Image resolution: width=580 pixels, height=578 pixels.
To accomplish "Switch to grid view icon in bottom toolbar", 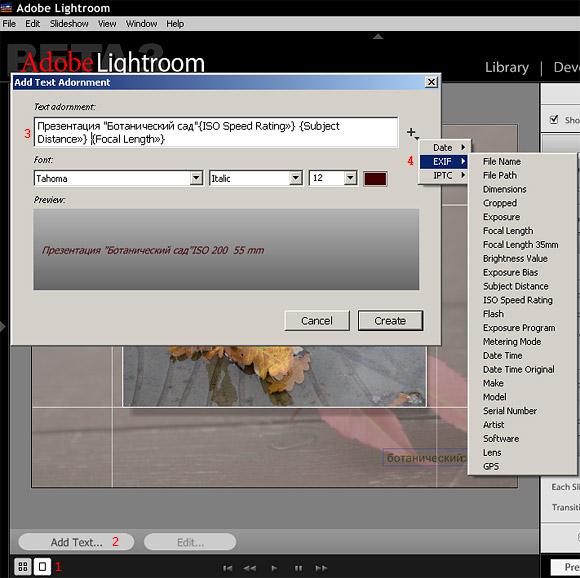I will 23,567.
